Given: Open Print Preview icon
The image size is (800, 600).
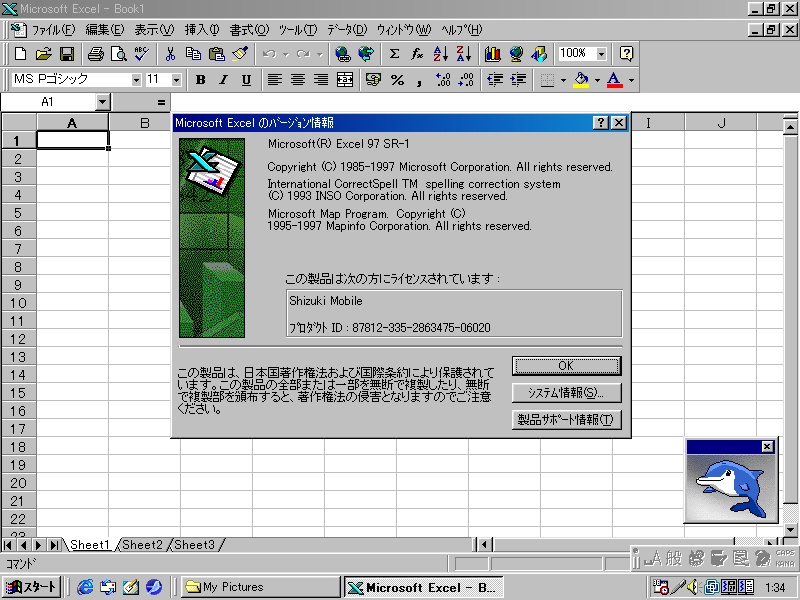Looking at the screenshot, I should (118, 54).
